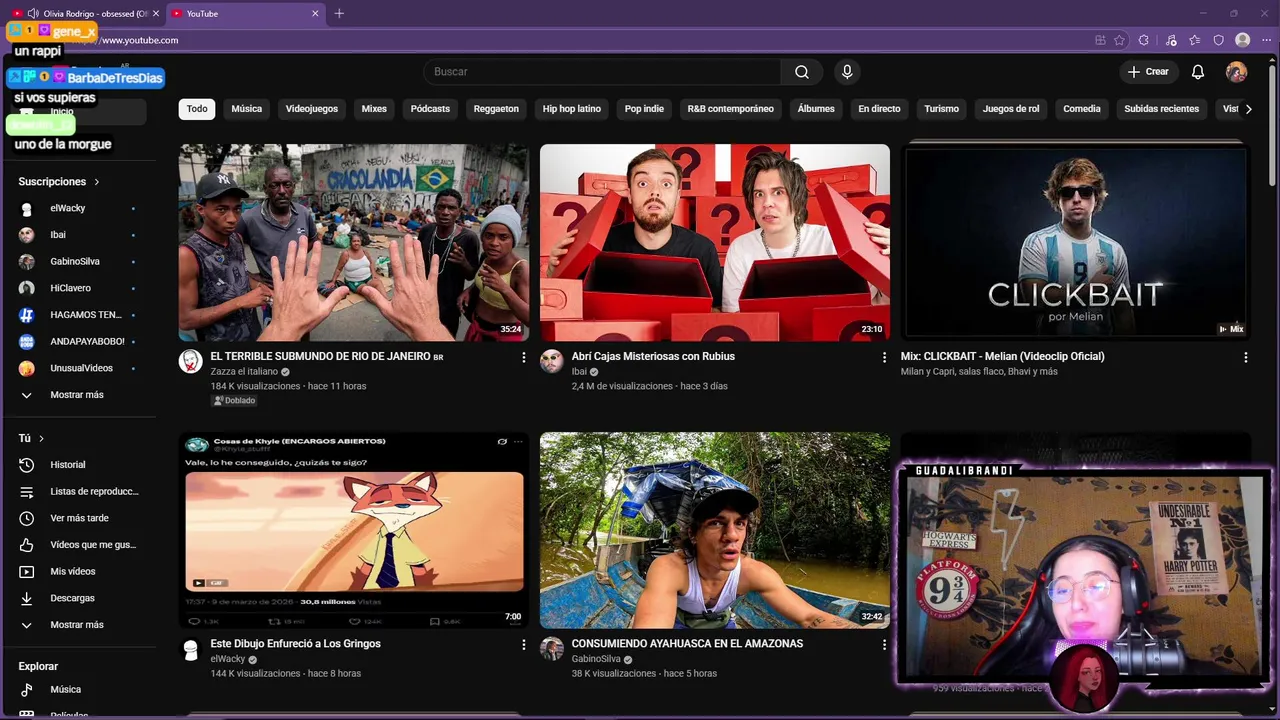Open the YouTube account avatar menu
The height and width of the screenshot is (720, 1280).
pyautogui.click(x=1237, y=72)
